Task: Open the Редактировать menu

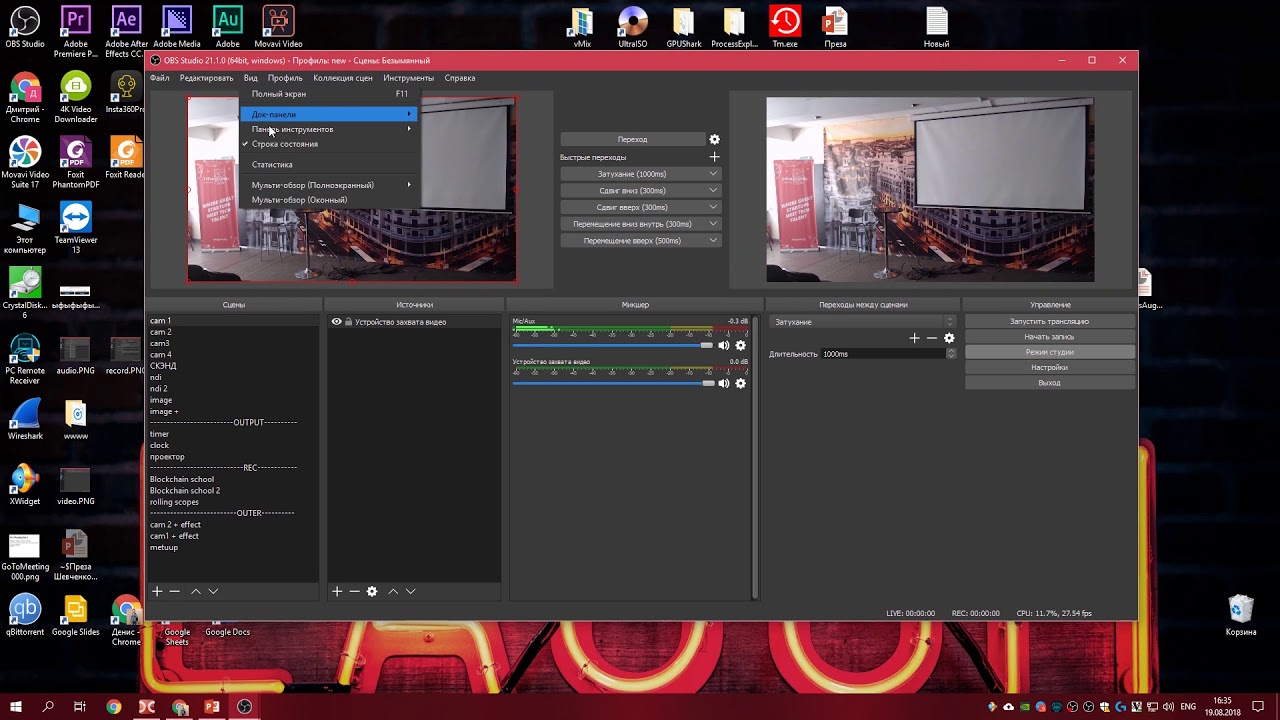Action: [206, 78]
